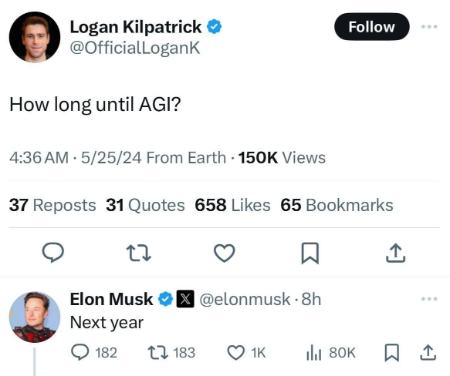Open the more options menu of main tweet
This screenshot has width=450, height=376.
(x=429, y=27)
